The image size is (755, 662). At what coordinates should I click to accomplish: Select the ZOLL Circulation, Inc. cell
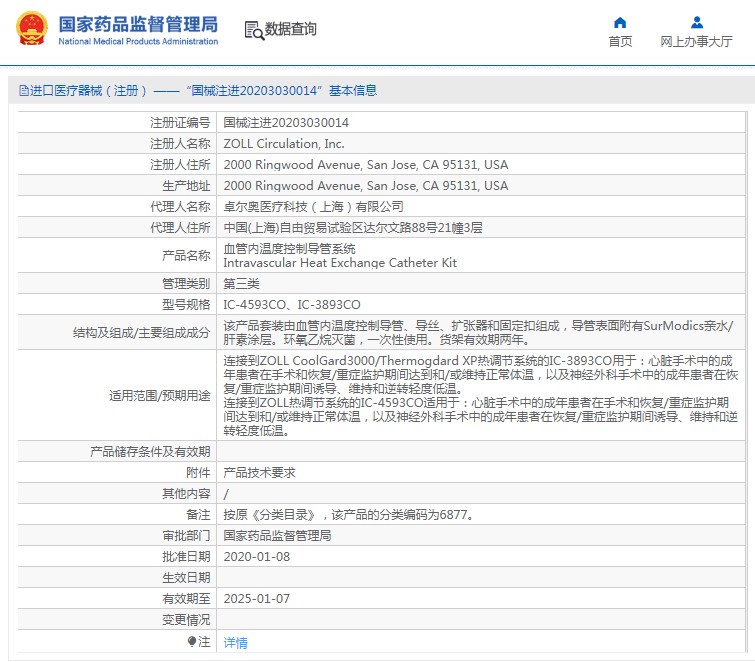point(284,143)
